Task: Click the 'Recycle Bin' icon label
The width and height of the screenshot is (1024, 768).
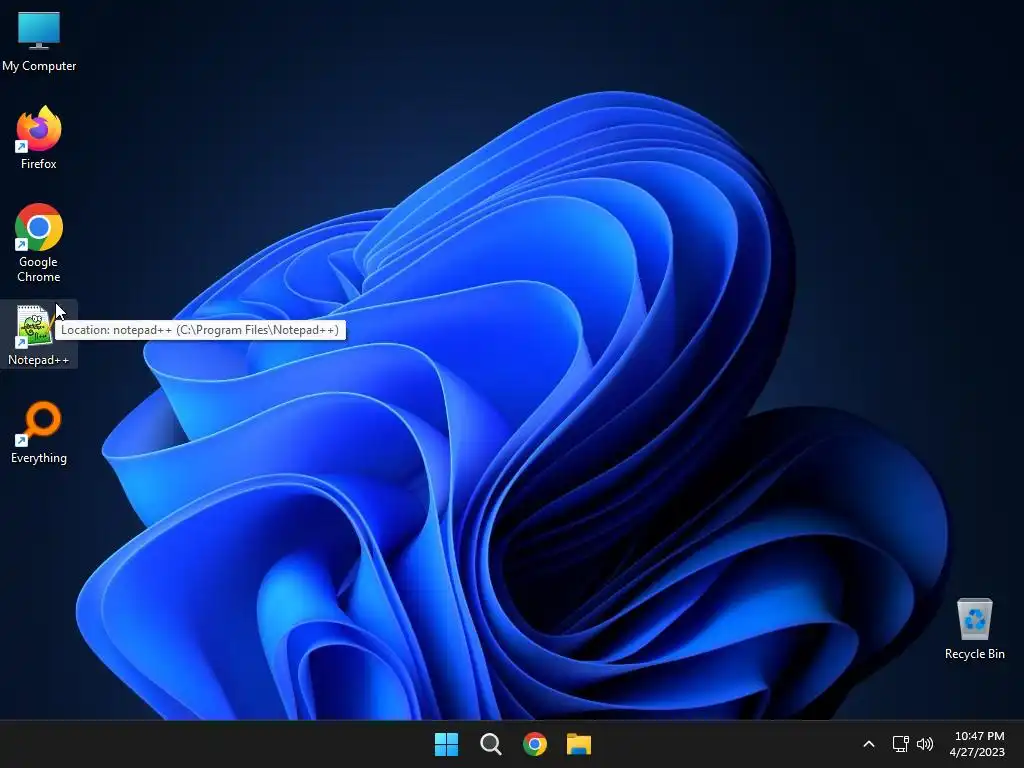Action: pyautogui.click(x=974, y=654)
